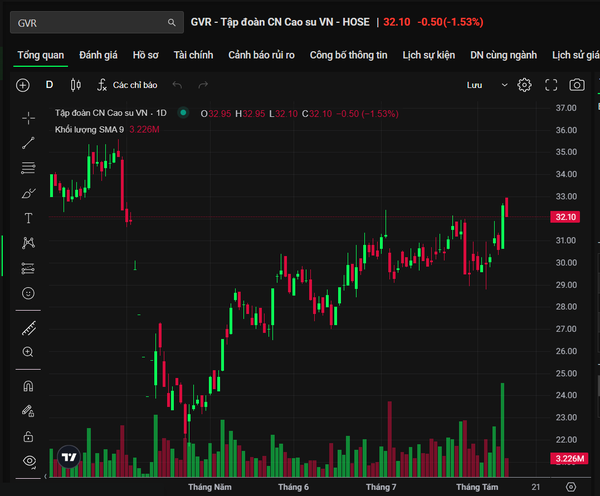Click the Tập đoàn CN Cao su VN legend title
The image size is (600, 496).
click(111, 113)
